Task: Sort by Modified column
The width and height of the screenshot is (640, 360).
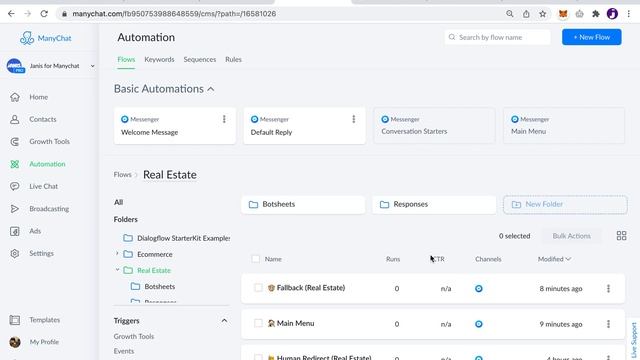Action: [x=554, y=259]
